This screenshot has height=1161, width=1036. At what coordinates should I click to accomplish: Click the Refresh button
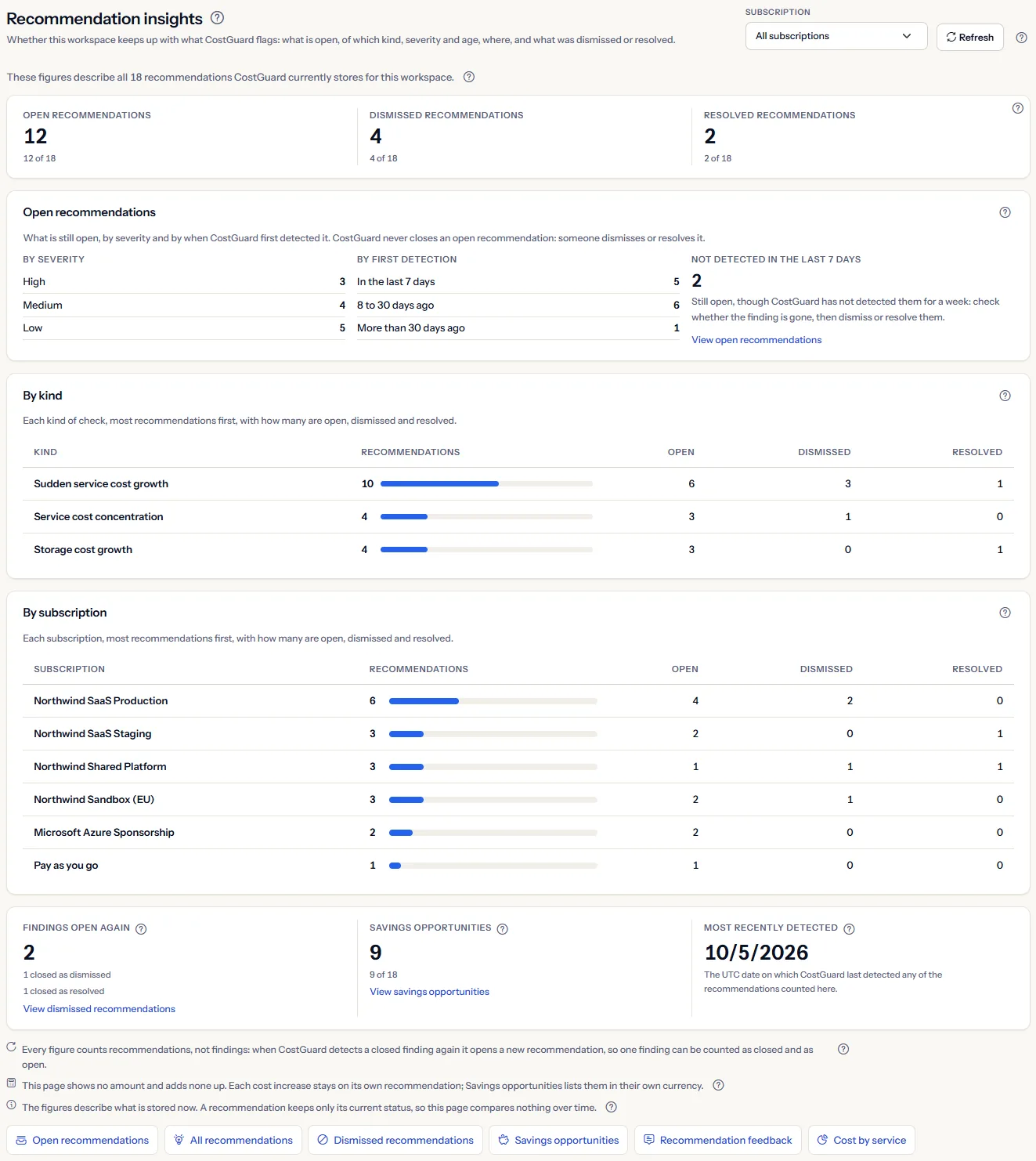pos(969,37)
